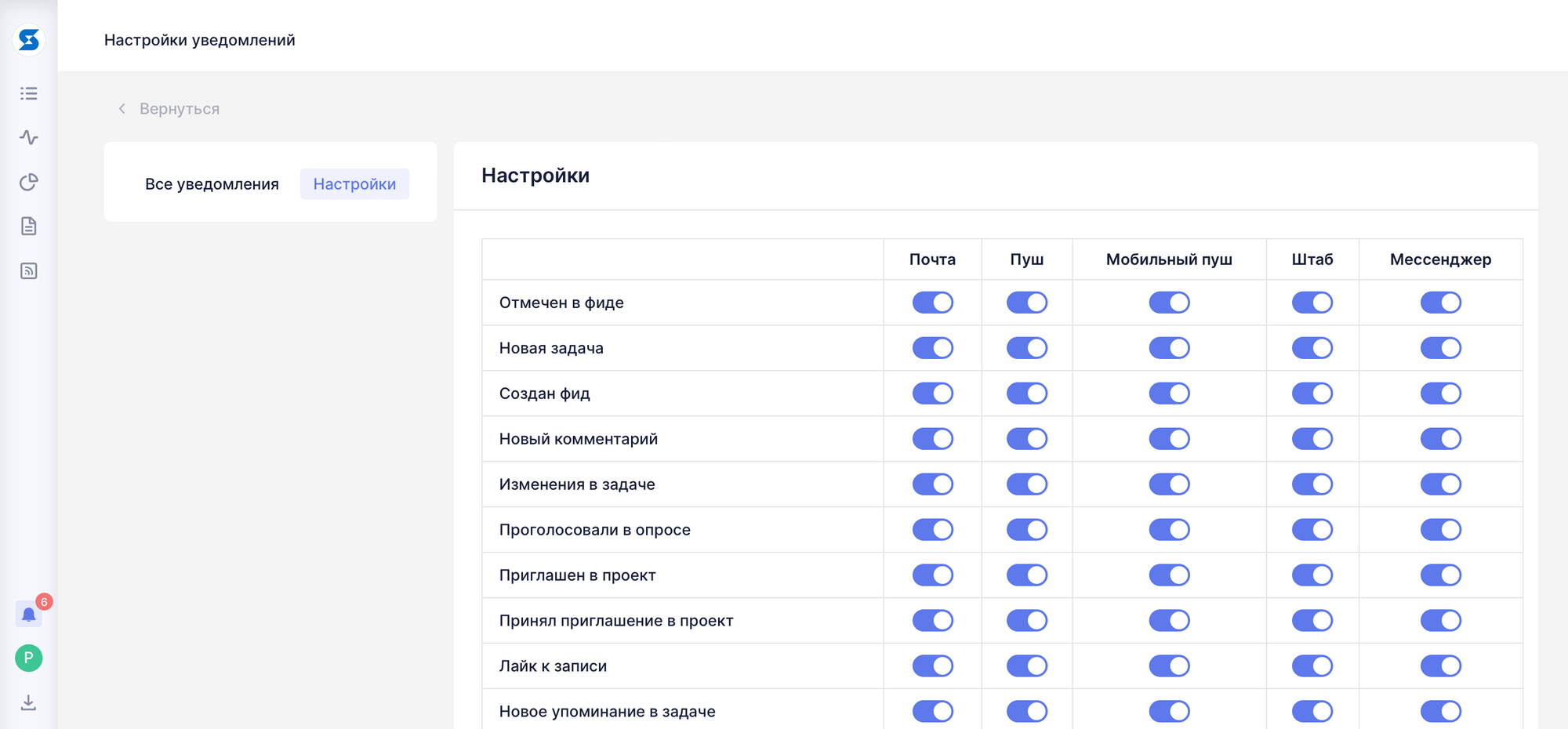Toggle Мессенджер for Новый комментарий
Image resolution: width=1568 pixels, height=729 pixels.
coord(1441,439)
